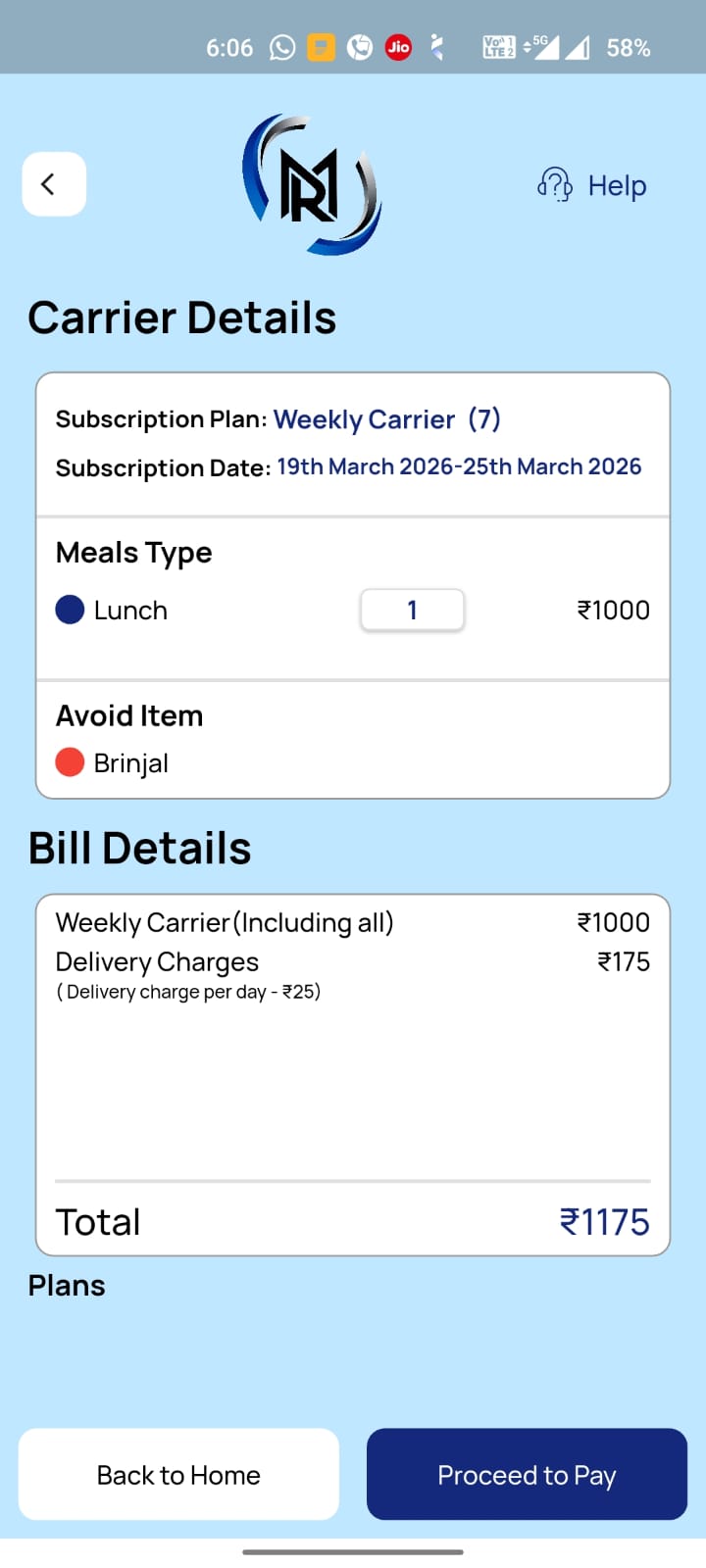This screenshot has height=1568, width=706.
Task: Tap the subscription date range value
Action: point(459,466)
